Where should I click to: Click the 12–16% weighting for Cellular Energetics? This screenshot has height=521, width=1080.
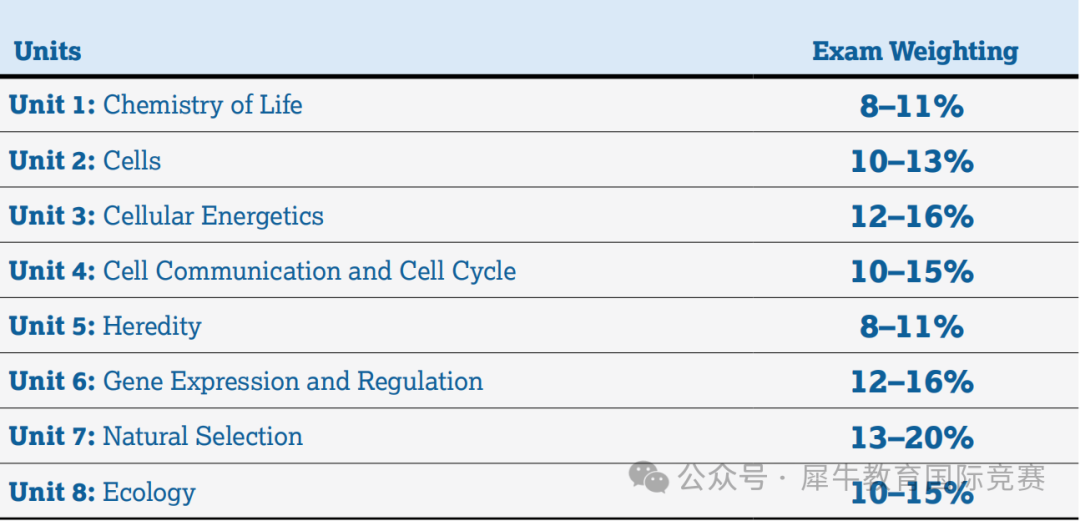[911, 217]
